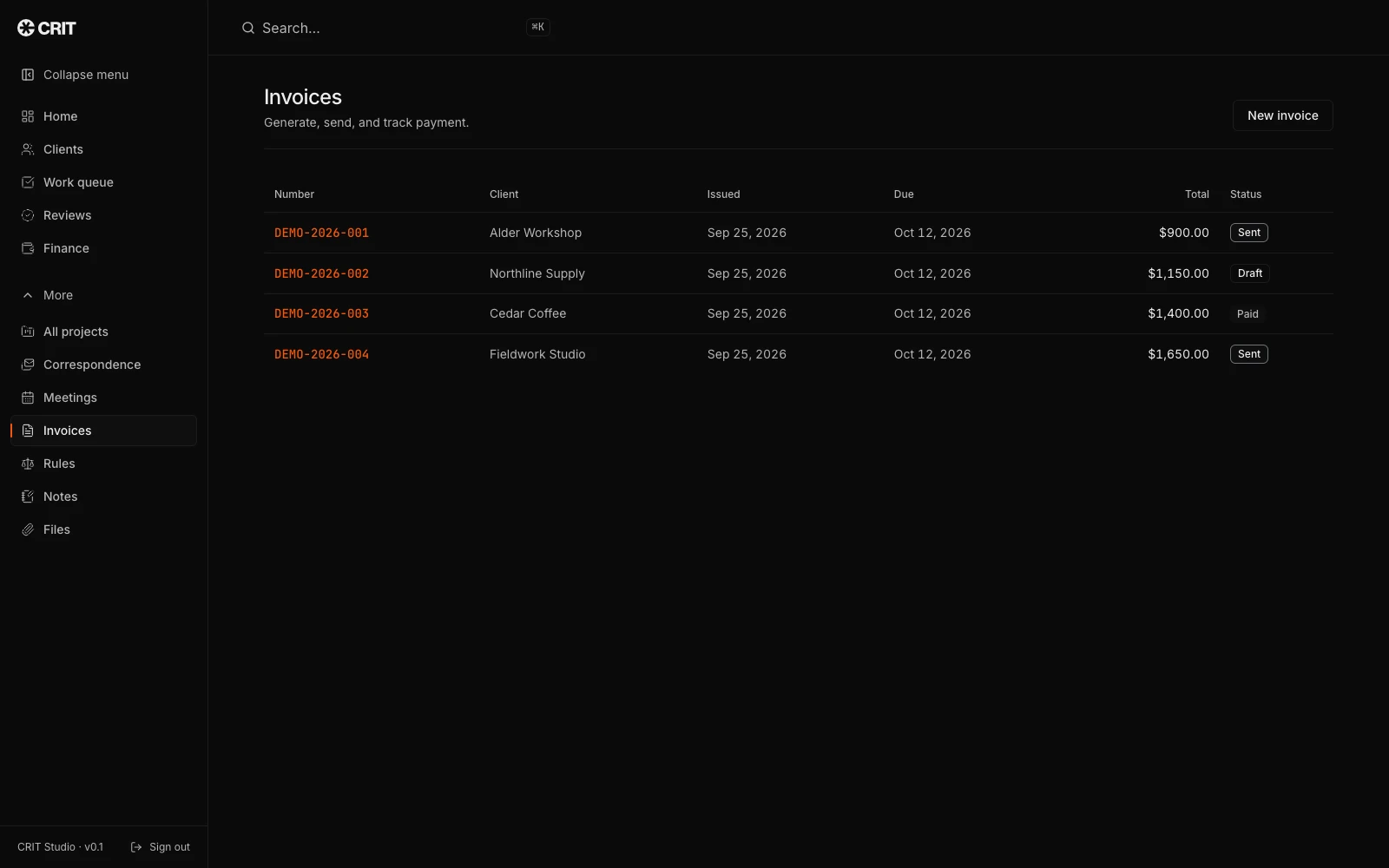Click the Clients people icon
The image size is (1389, 868).
pyautogui.click(x=28, y=149)
